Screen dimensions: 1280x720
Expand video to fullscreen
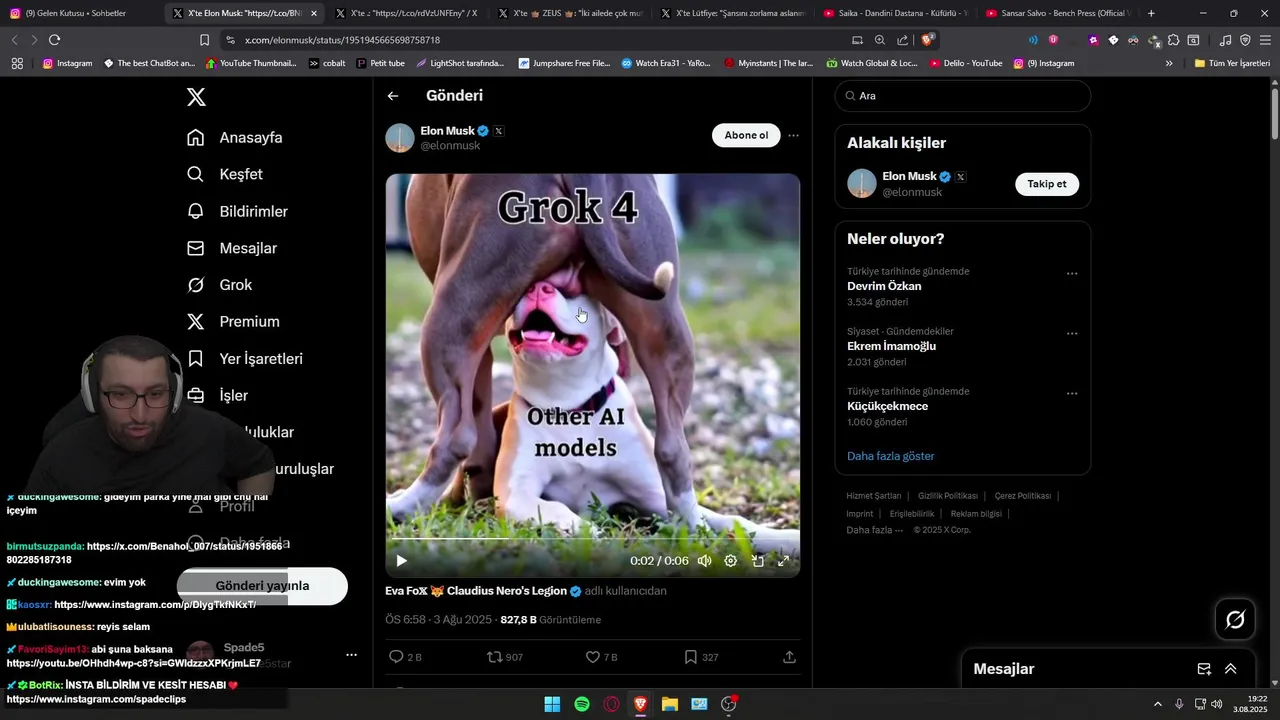tap(784, 561)
